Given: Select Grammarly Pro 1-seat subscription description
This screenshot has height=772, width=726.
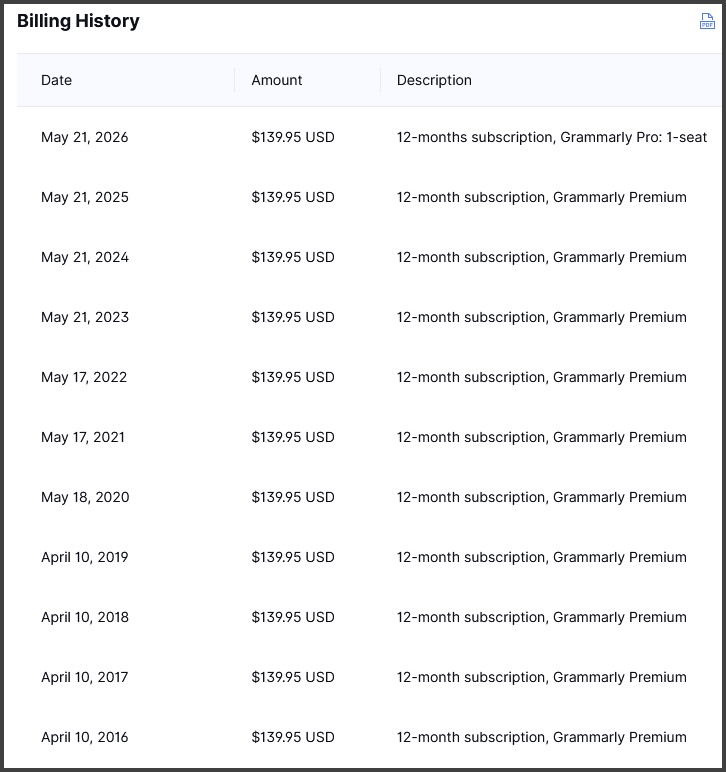Looking at the screenshot, I should pos(552,137).
